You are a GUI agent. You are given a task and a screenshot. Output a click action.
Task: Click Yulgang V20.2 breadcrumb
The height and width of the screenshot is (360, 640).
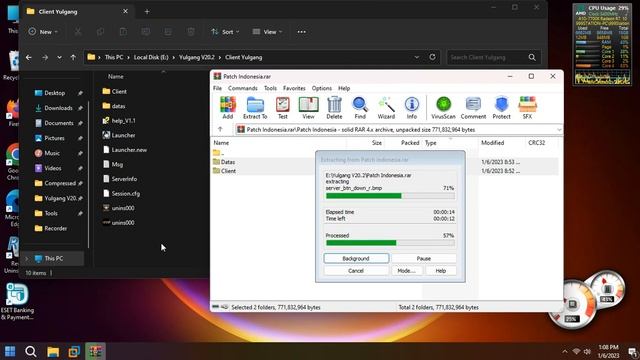coord(197,58)
